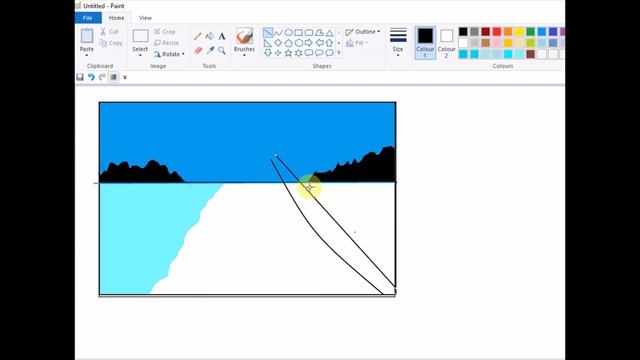640x360 pixels.
Task: Pick the brown custom colour swatch
Action: click(531, 54)
